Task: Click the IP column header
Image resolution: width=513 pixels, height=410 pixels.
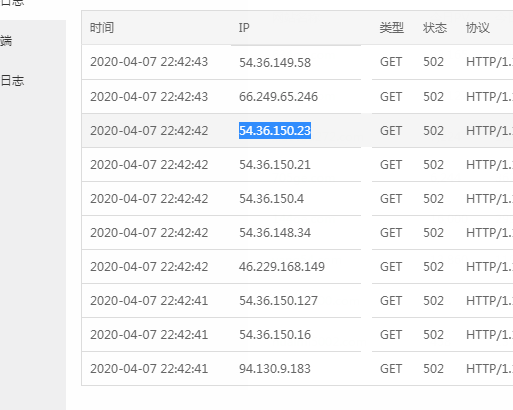Action: [x=244, y=28]
